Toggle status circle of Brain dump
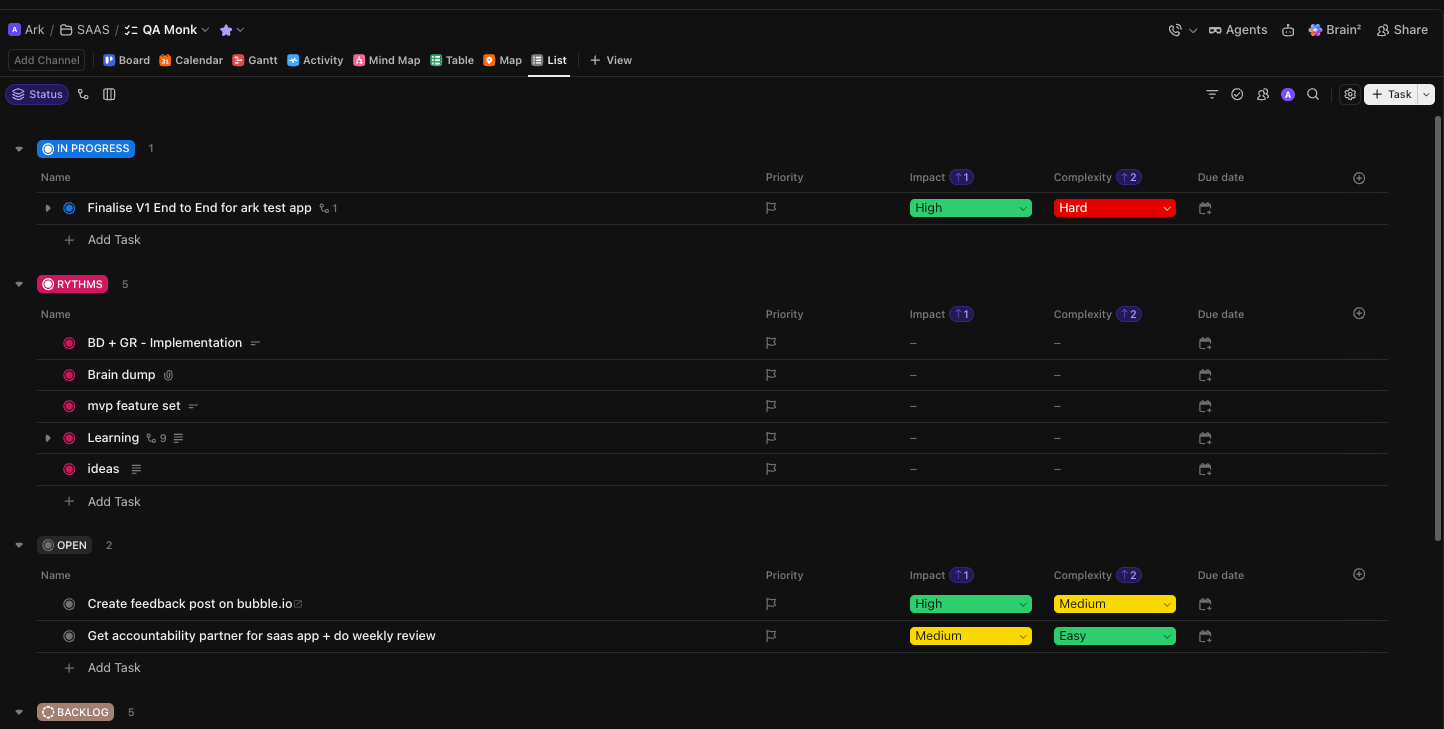Image resolution: width=1444 pixels, height=729 pixels. point(69,375)
